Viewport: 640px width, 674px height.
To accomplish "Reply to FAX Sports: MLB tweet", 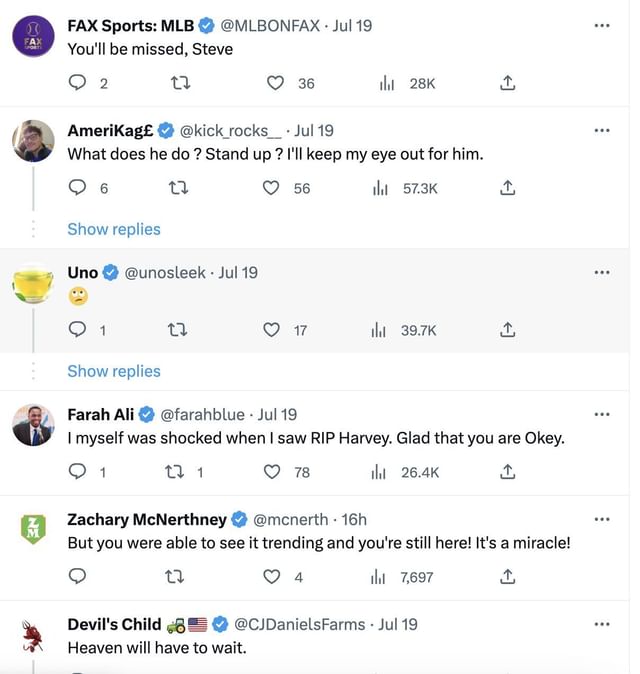I will click(x=77, y=83).
